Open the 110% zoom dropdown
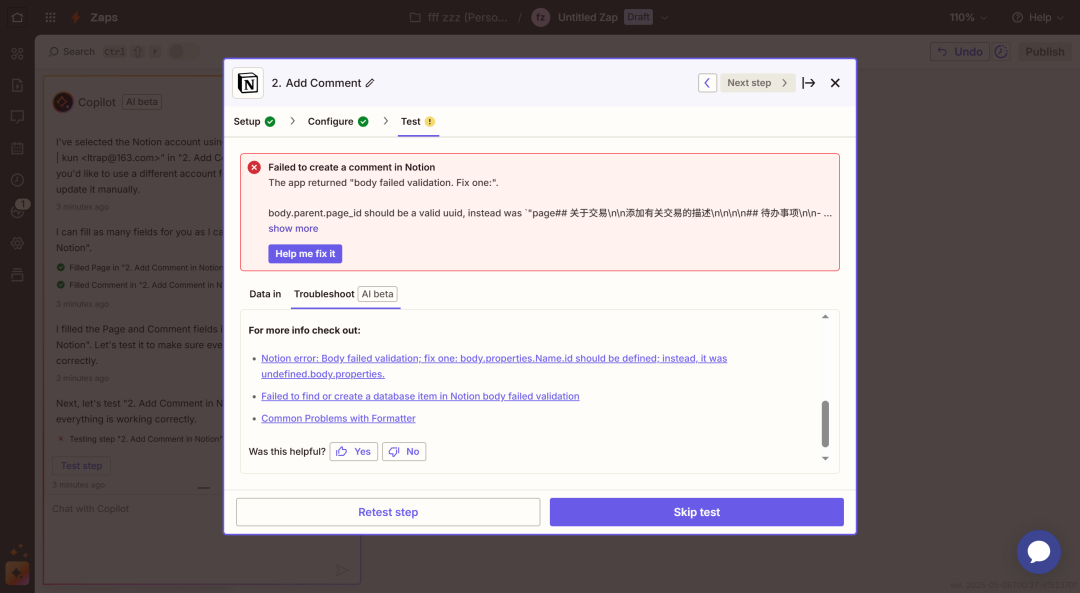This screenshot has width=1080, height=593. coord(968,17)
